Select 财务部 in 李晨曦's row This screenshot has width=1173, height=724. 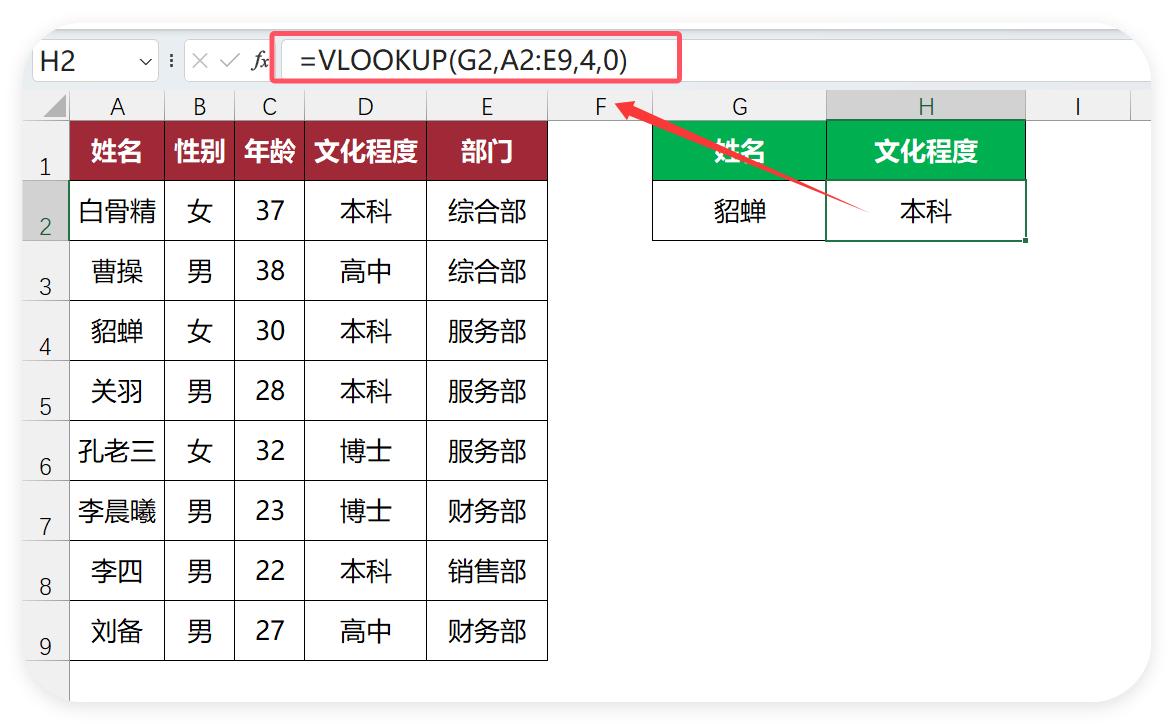click(487, 510)
